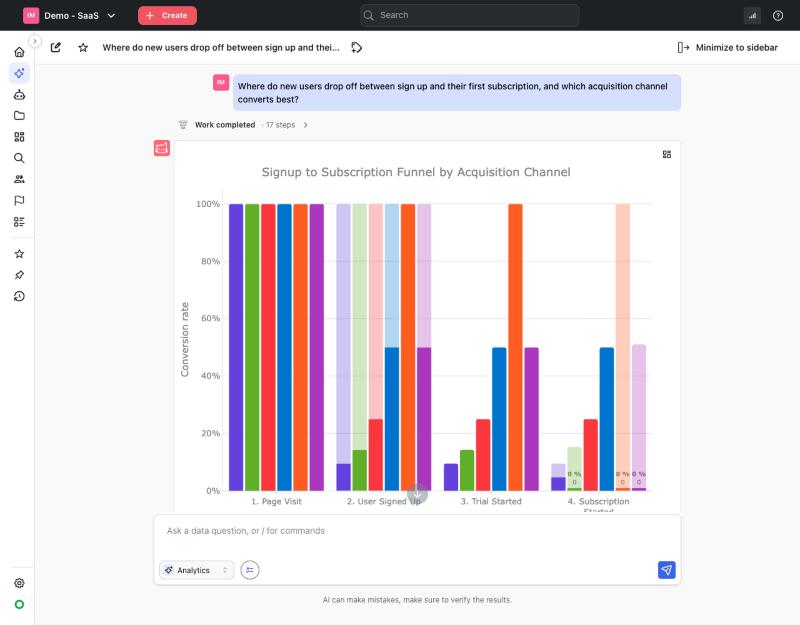Click the Search field in the top bar
The image size is (800, 625).
pyautogui.click(x=469, y=15)
